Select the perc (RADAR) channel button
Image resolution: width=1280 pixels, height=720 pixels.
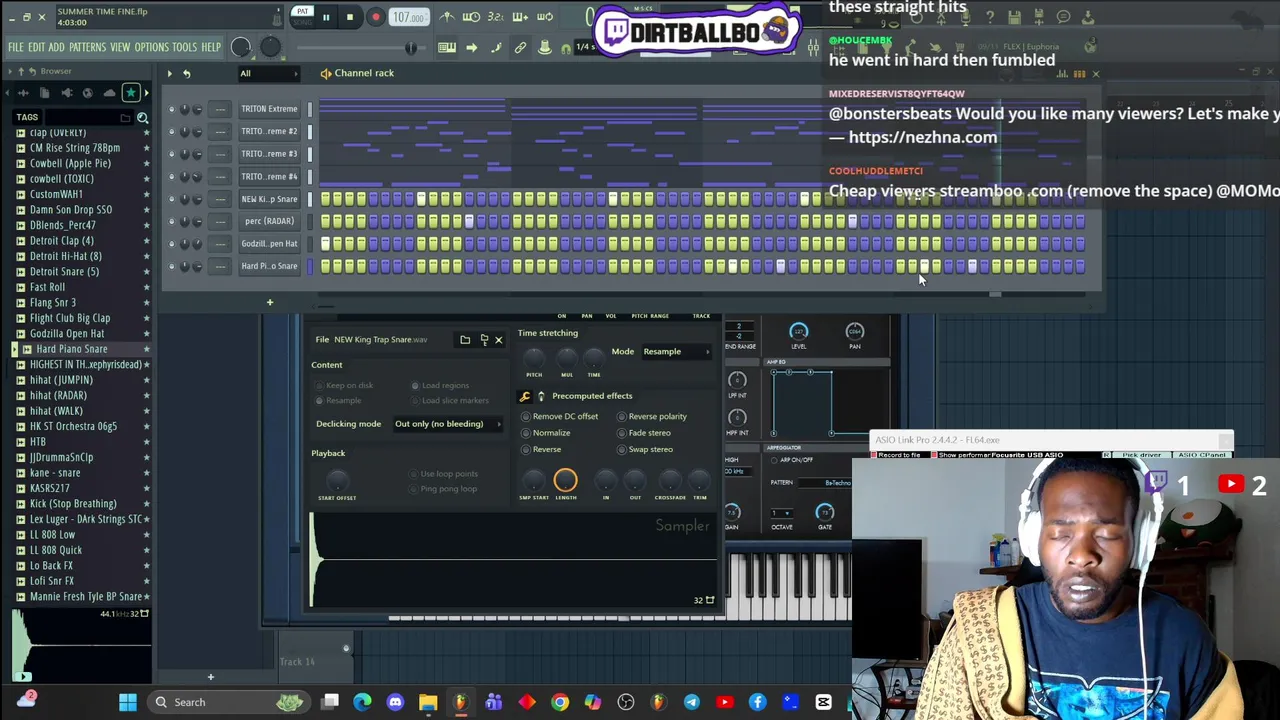[269, 221]
